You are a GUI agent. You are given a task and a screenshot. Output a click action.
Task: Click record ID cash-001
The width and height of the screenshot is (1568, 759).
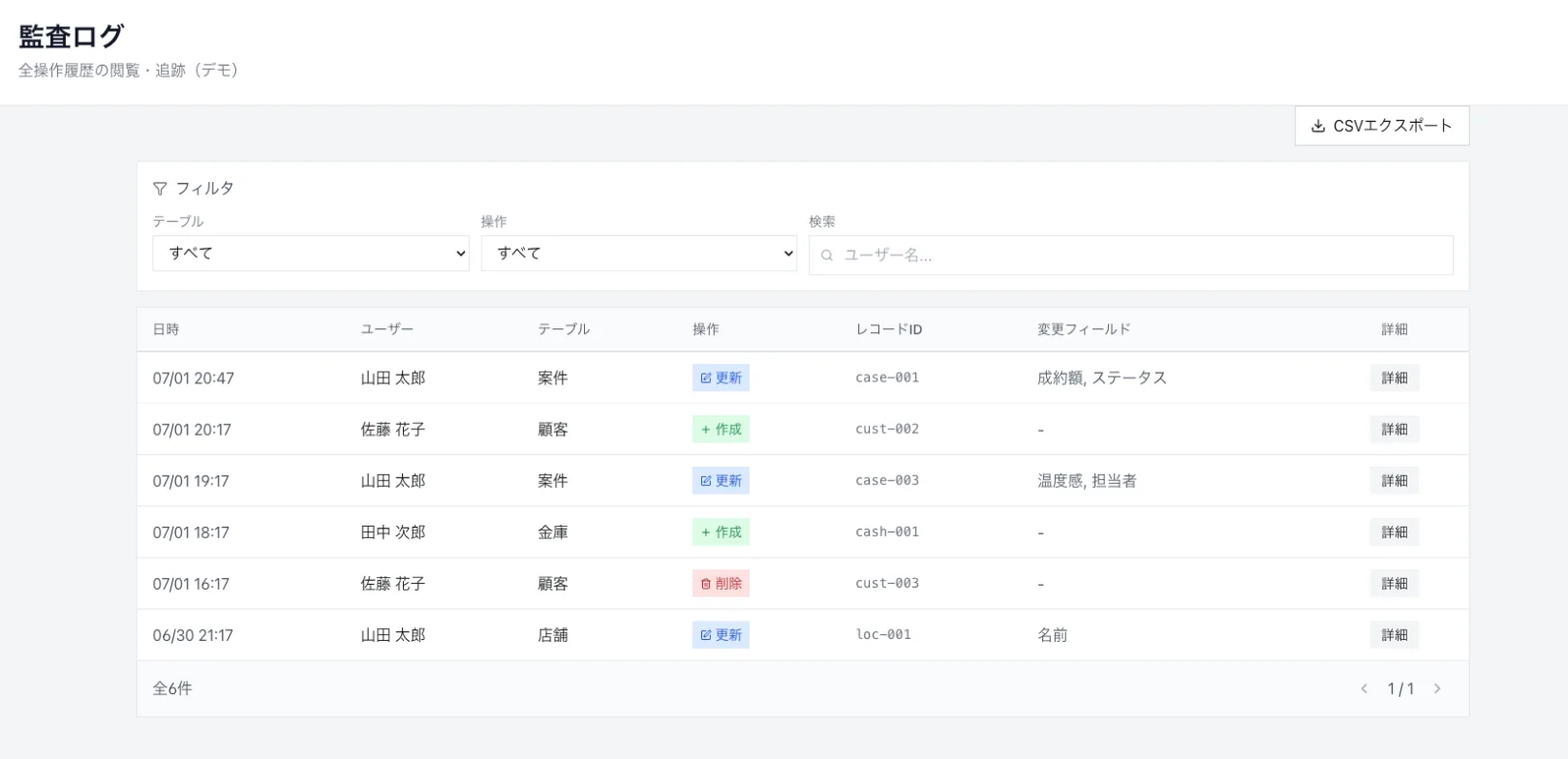pyautogui.click(x=887, y=531)
